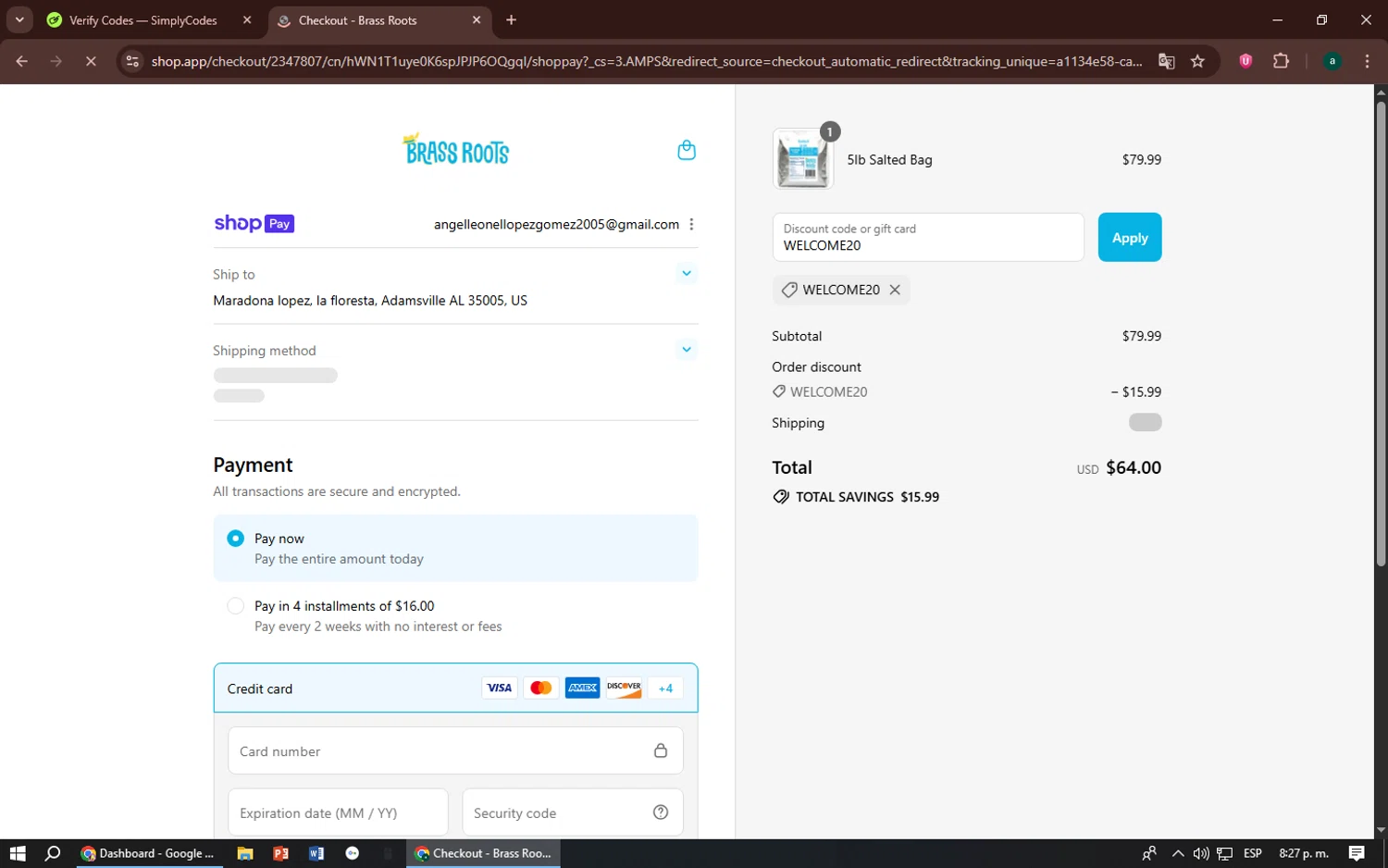The height and width of the screenshot is (868, 1388).
Task: Open Chrome three-dot menu
Action: pyautogui.click(x=1367, y=61)
